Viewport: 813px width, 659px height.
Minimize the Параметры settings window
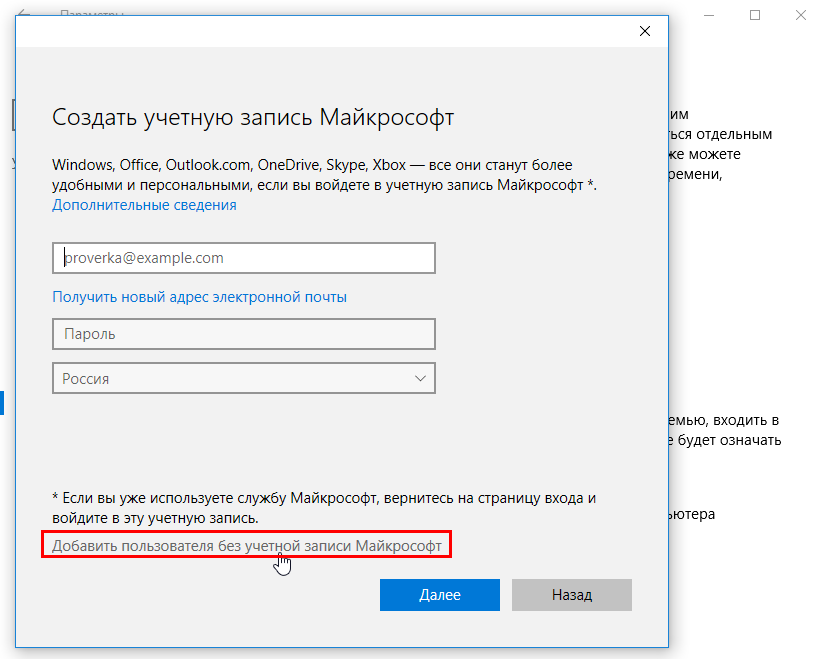[709, 16]
